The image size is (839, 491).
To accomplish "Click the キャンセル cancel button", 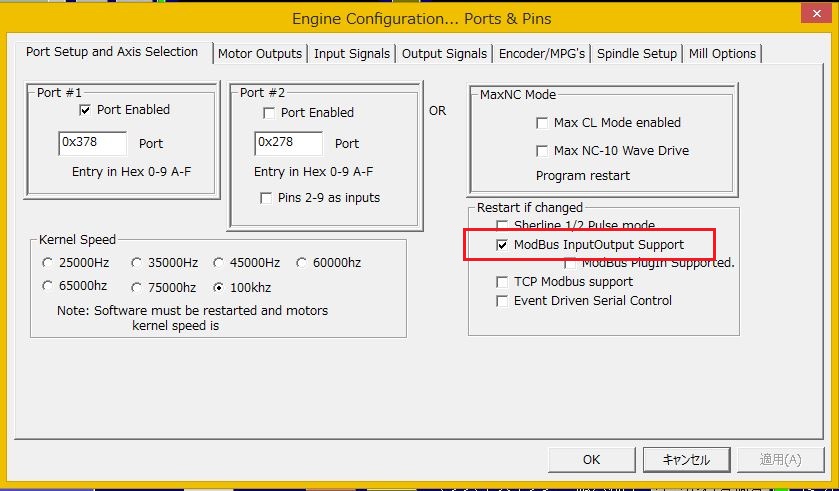I will pyautogui.click(x=685, y=459).
